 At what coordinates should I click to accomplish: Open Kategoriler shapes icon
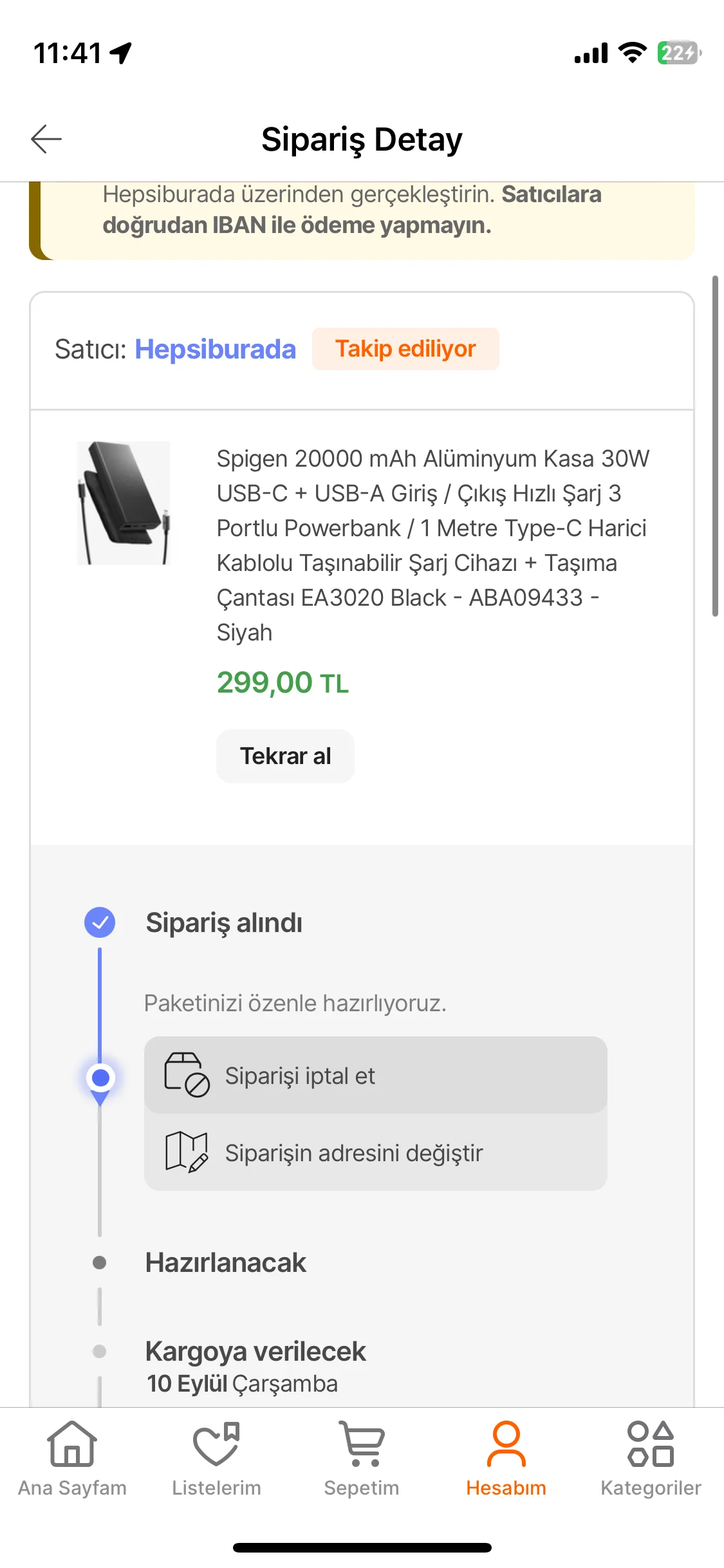point(651,1444)
